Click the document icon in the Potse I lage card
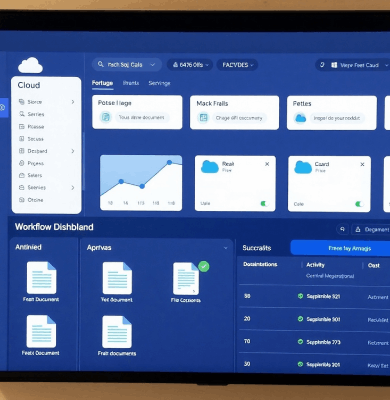The width and height of the screenshot is (390, 400). [106, 117]
